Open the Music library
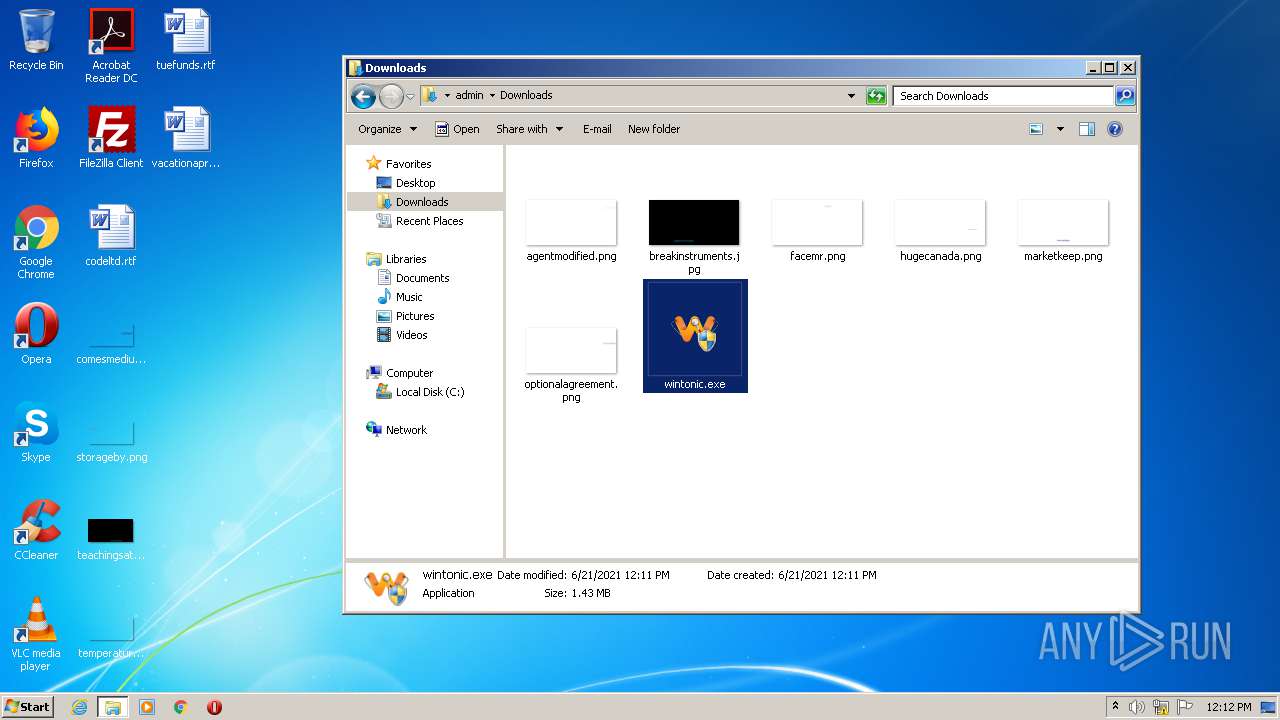This screenshot has width=1280, height=720. coord(400,297)
